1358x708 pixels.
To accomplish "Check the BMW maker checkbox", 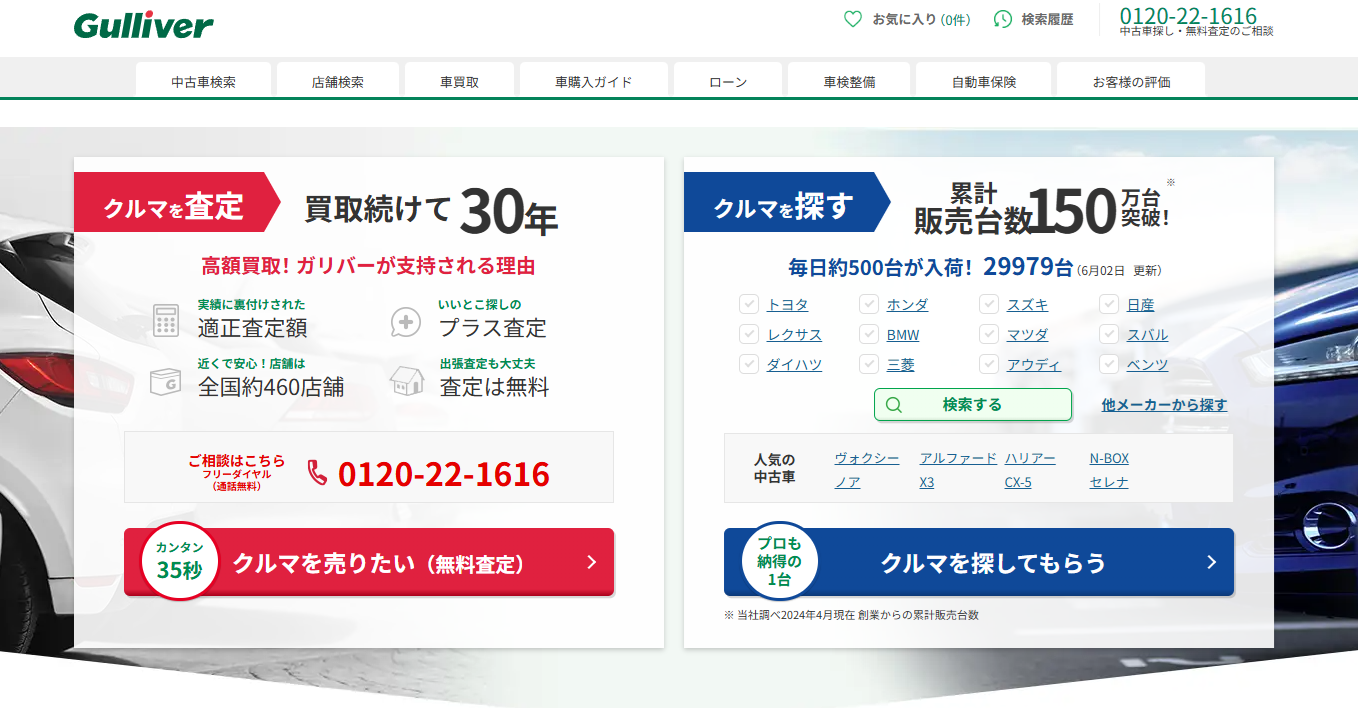I will [869, 335].
